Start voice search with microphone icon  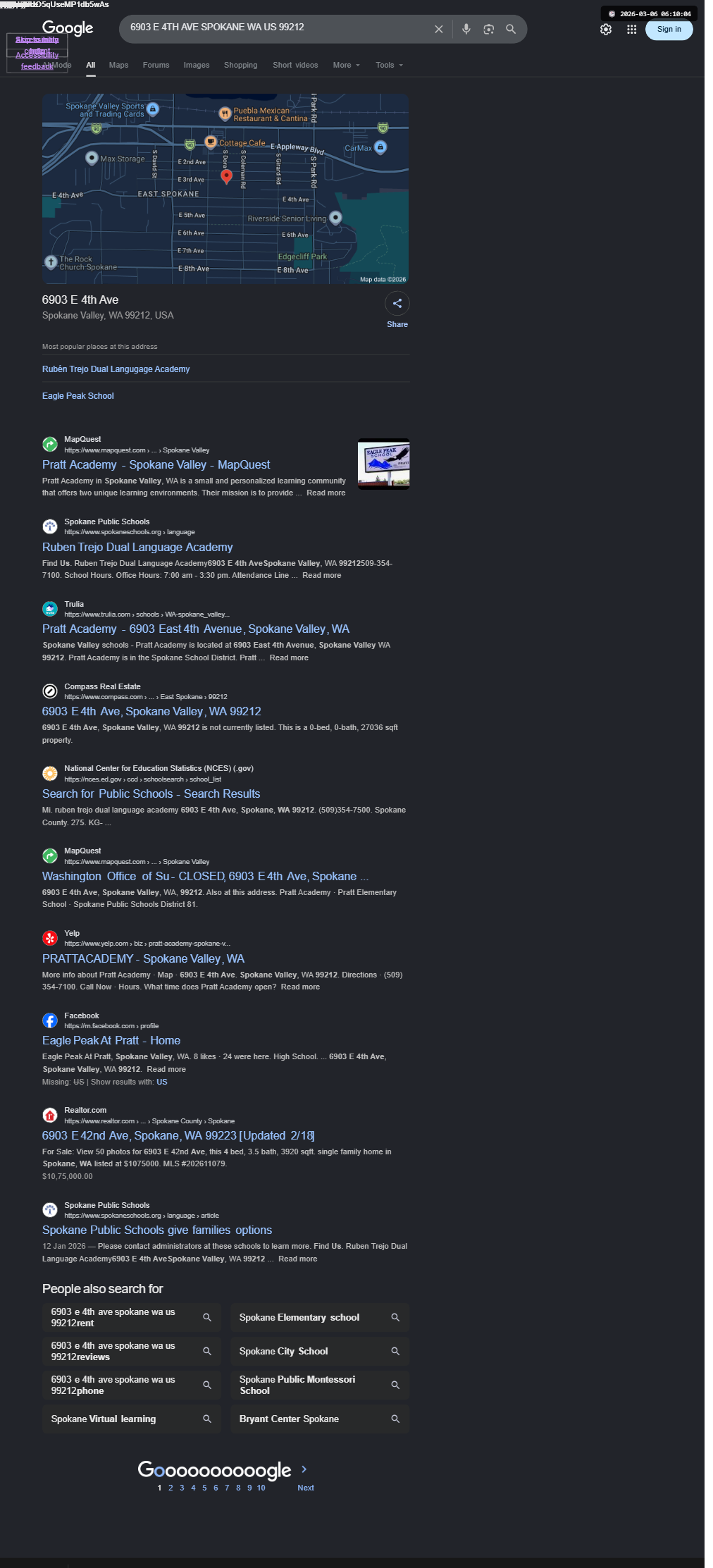click(x=466, y=30)
